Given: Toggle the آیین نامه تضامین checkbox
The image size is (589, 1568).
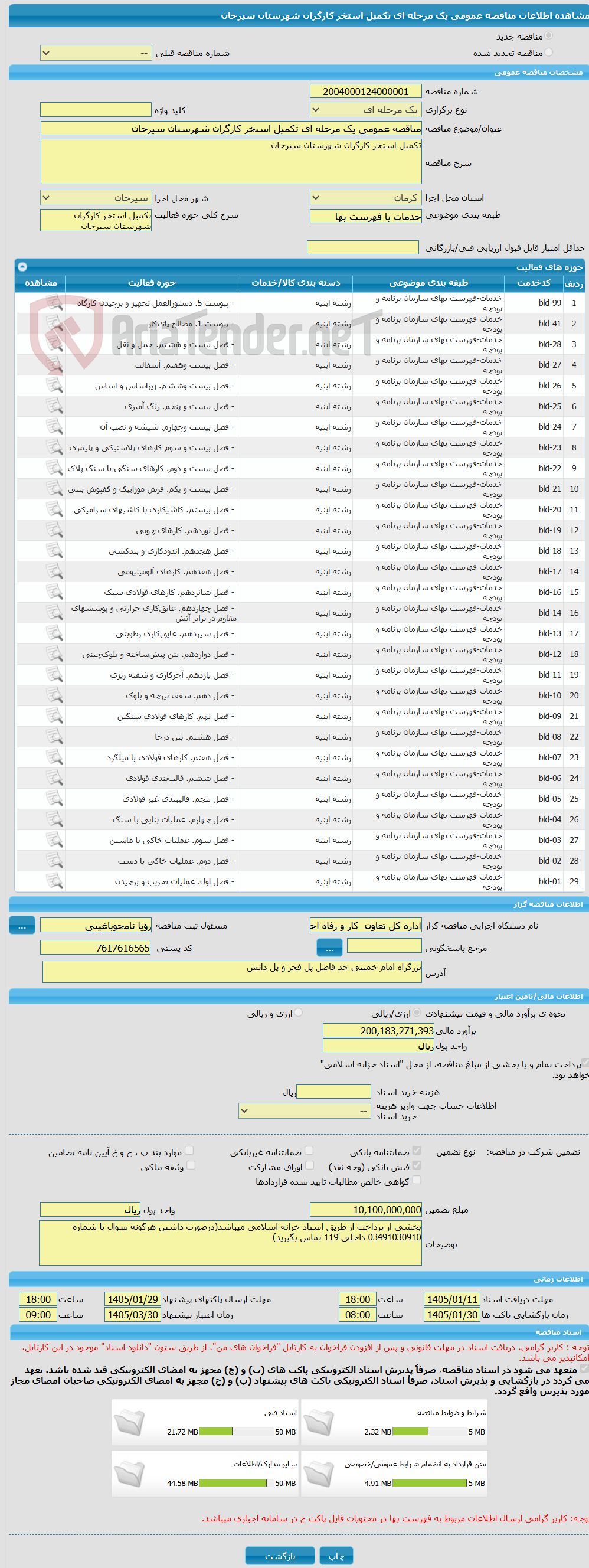Looking at the screenshot, I should pos(189,1151).
